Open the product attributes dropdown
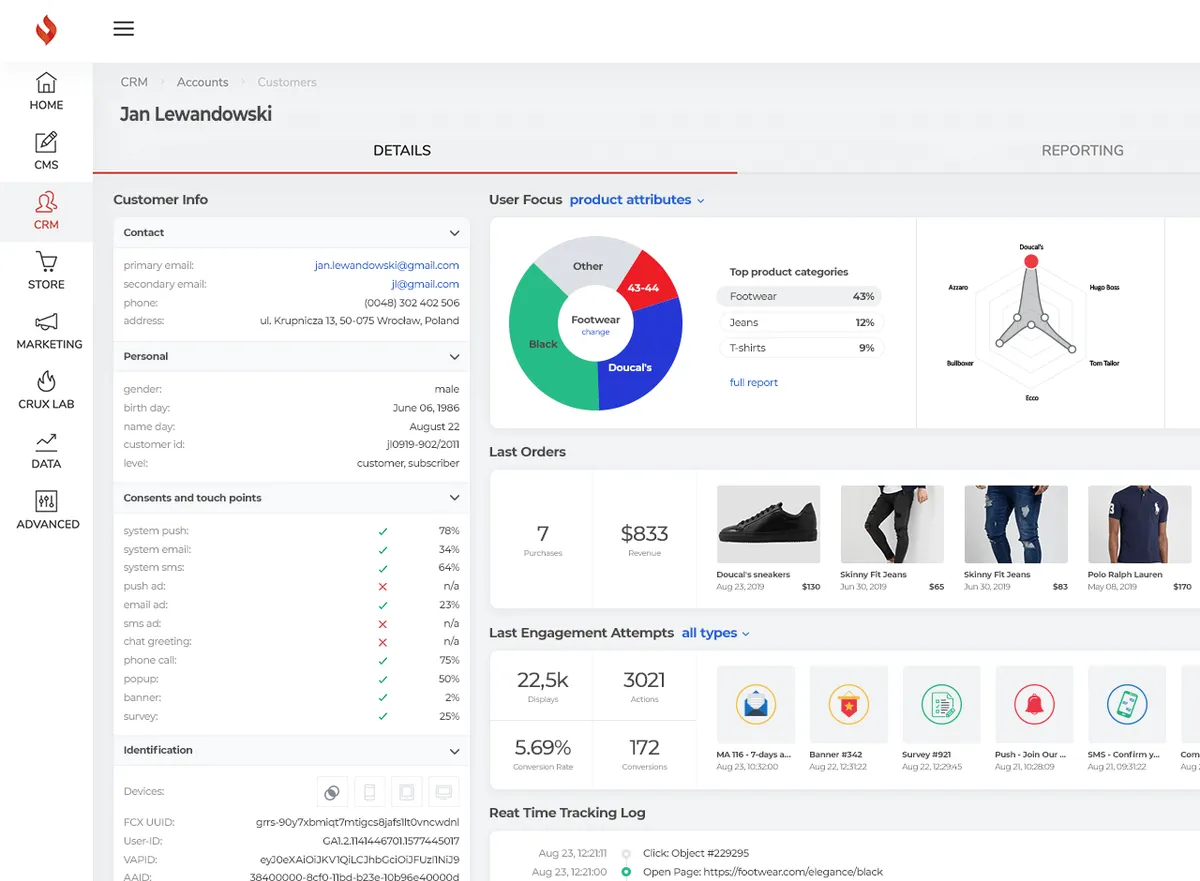 pos(637,200)
